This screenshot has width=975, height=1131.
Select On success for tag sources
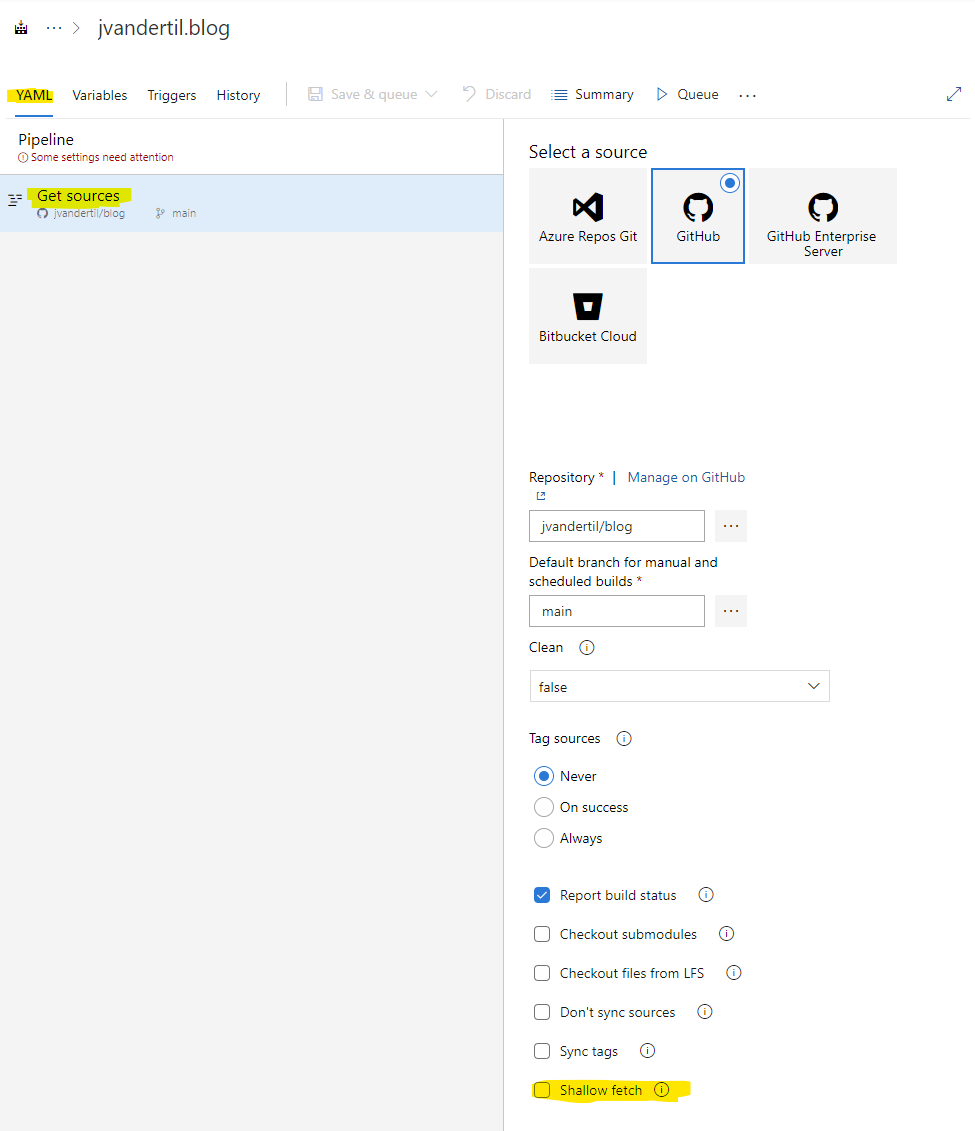pyautogui.click(x=544, y=807)
